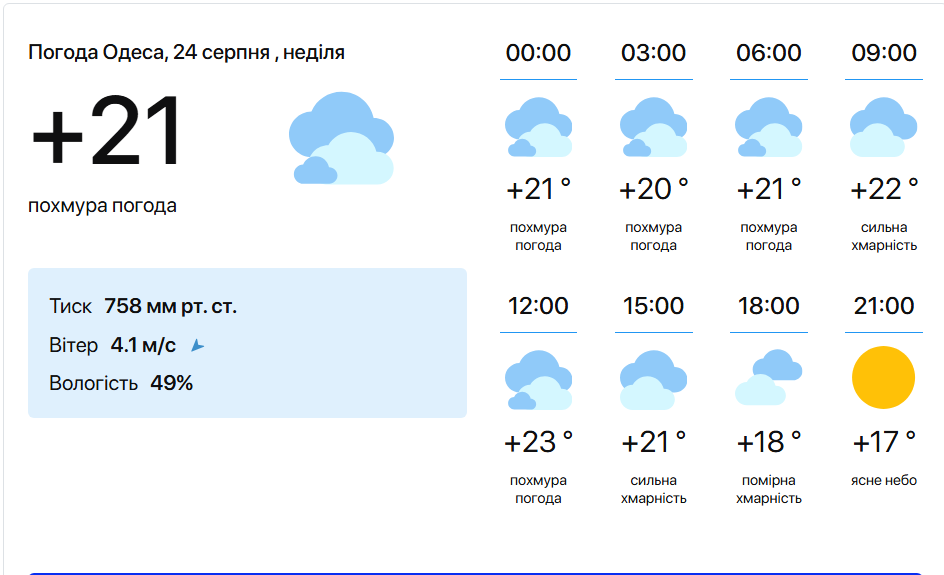944x575 pixels.
Task: Click the wind direction arrow icon
Action: [197, 346]
